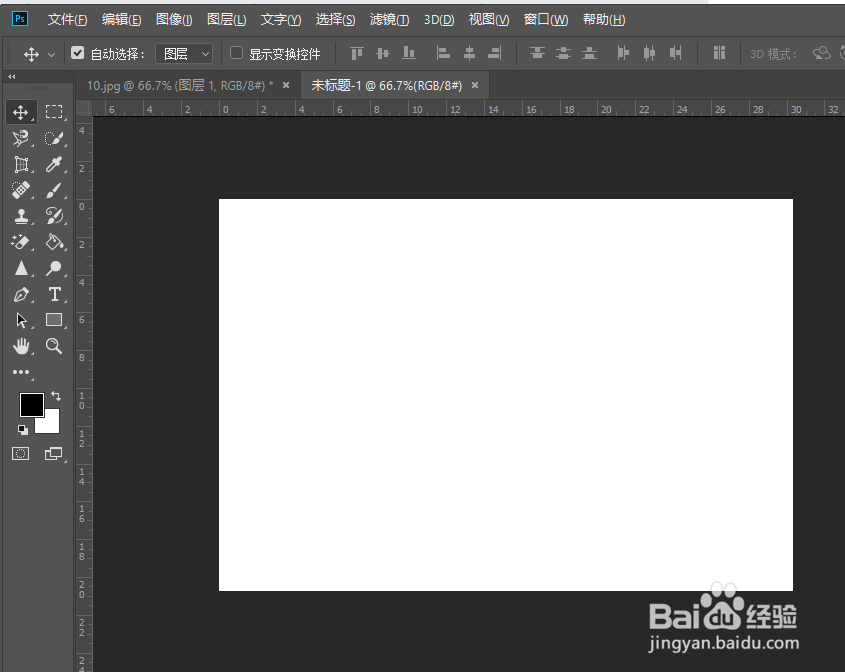Open the 窗口(W) menu
845x672 pixels.
(545, 20)
